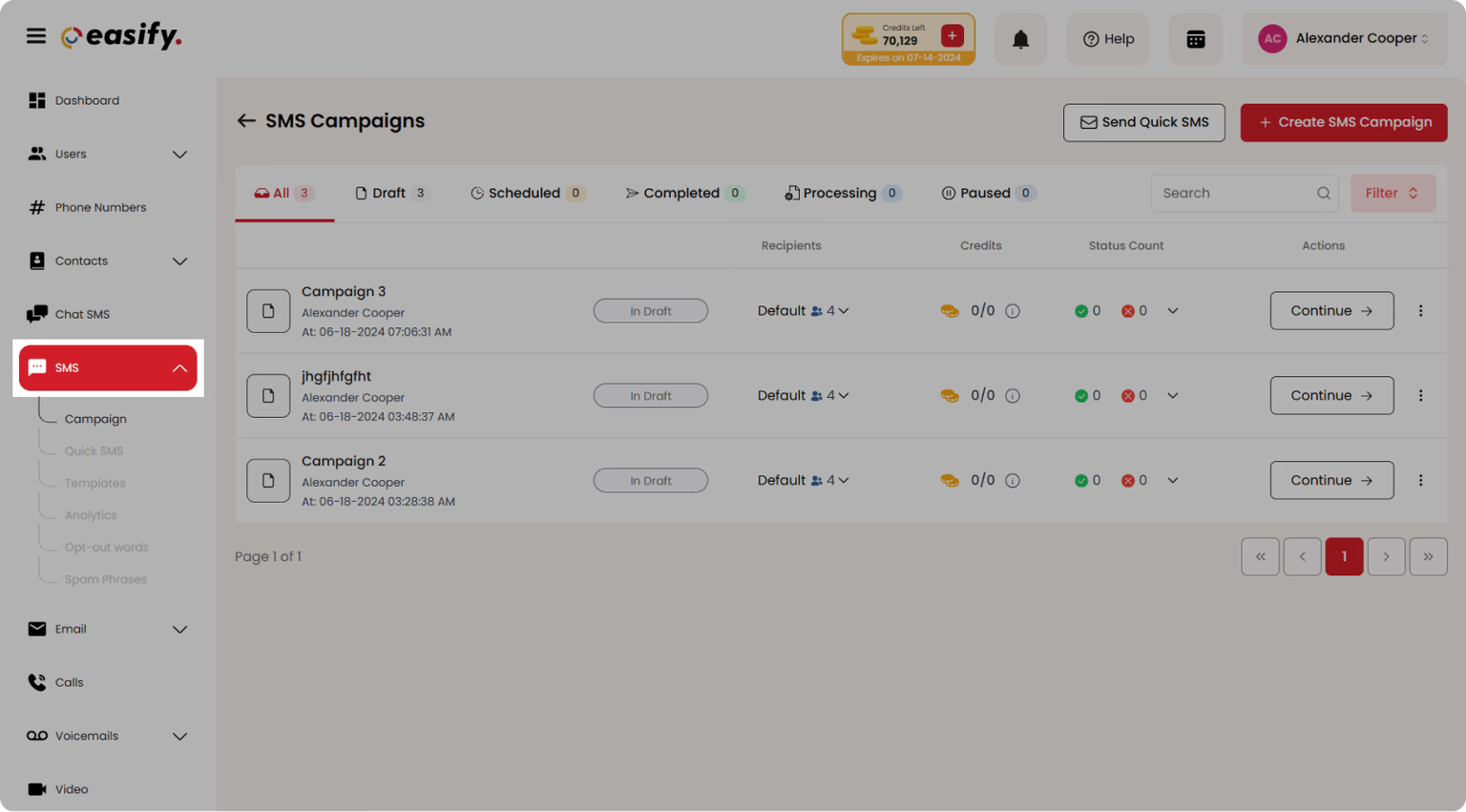This screenshot has width=1466, height=812.
Task: Open the calendar icon in header
Action: (1195, 39)
